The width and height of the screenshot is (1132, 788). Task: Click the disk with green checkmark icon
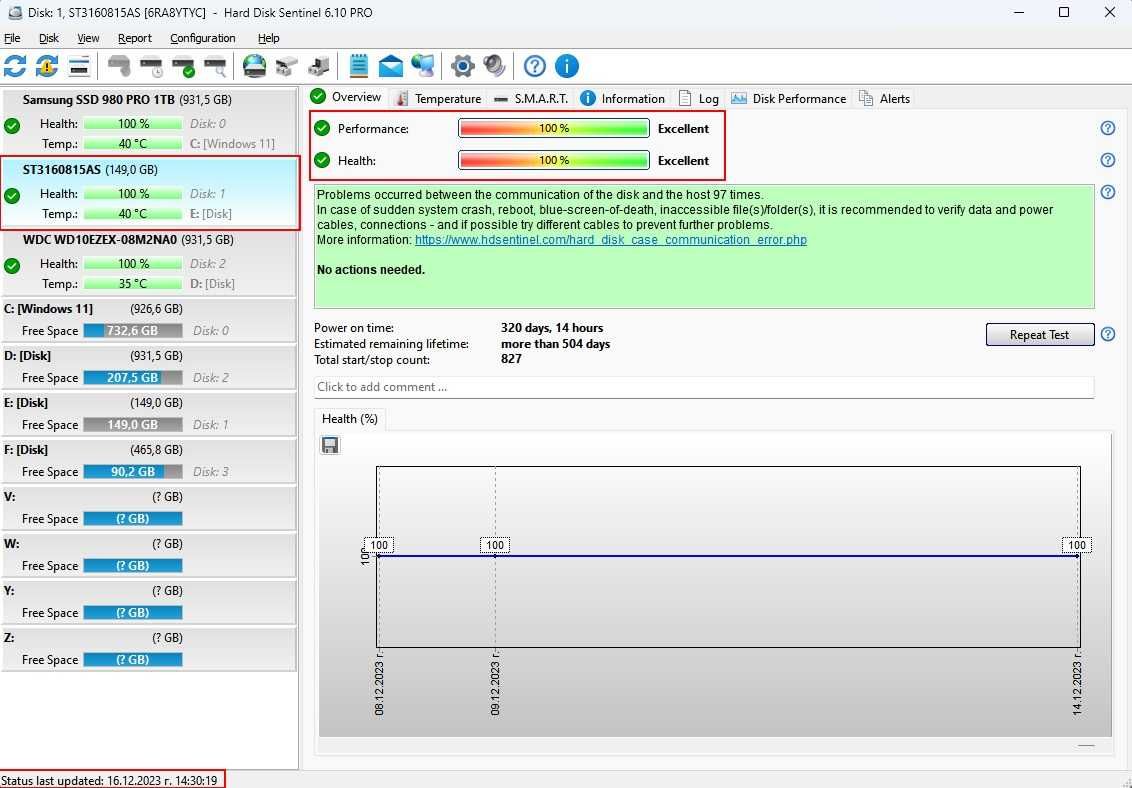[x=183, y=66]
